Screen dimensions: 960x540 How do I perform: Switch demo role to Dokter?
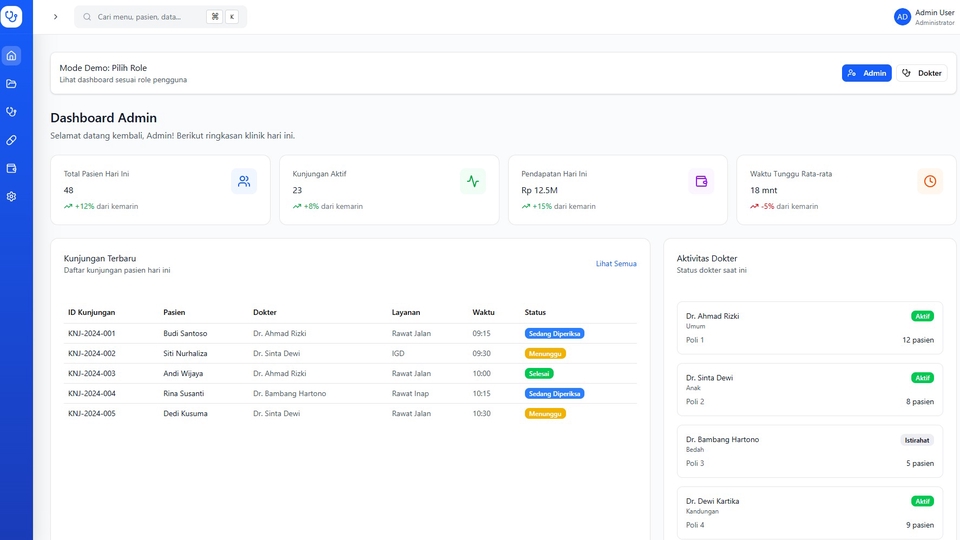pos(921,73)
